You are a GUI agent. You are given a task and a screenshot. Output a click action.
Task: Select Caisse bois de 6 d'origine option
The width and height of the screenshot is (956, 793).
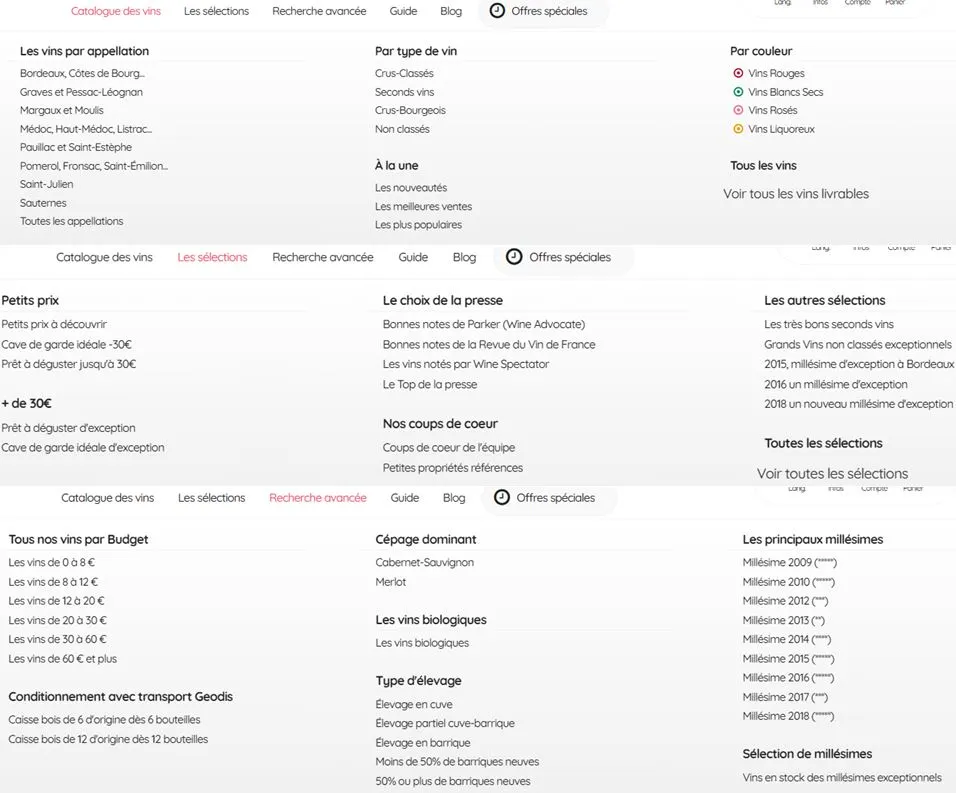(104, 720)
